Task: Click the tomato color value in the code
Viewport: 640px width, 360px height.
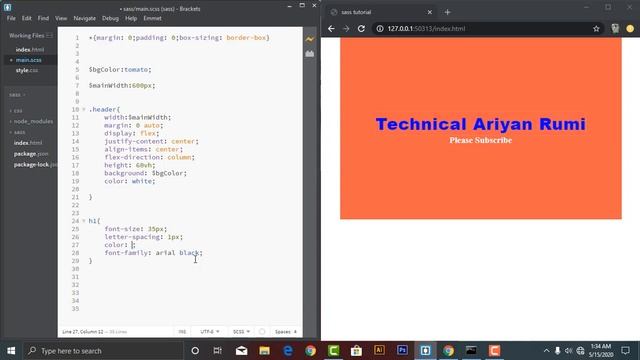Action: coord(136,69)
